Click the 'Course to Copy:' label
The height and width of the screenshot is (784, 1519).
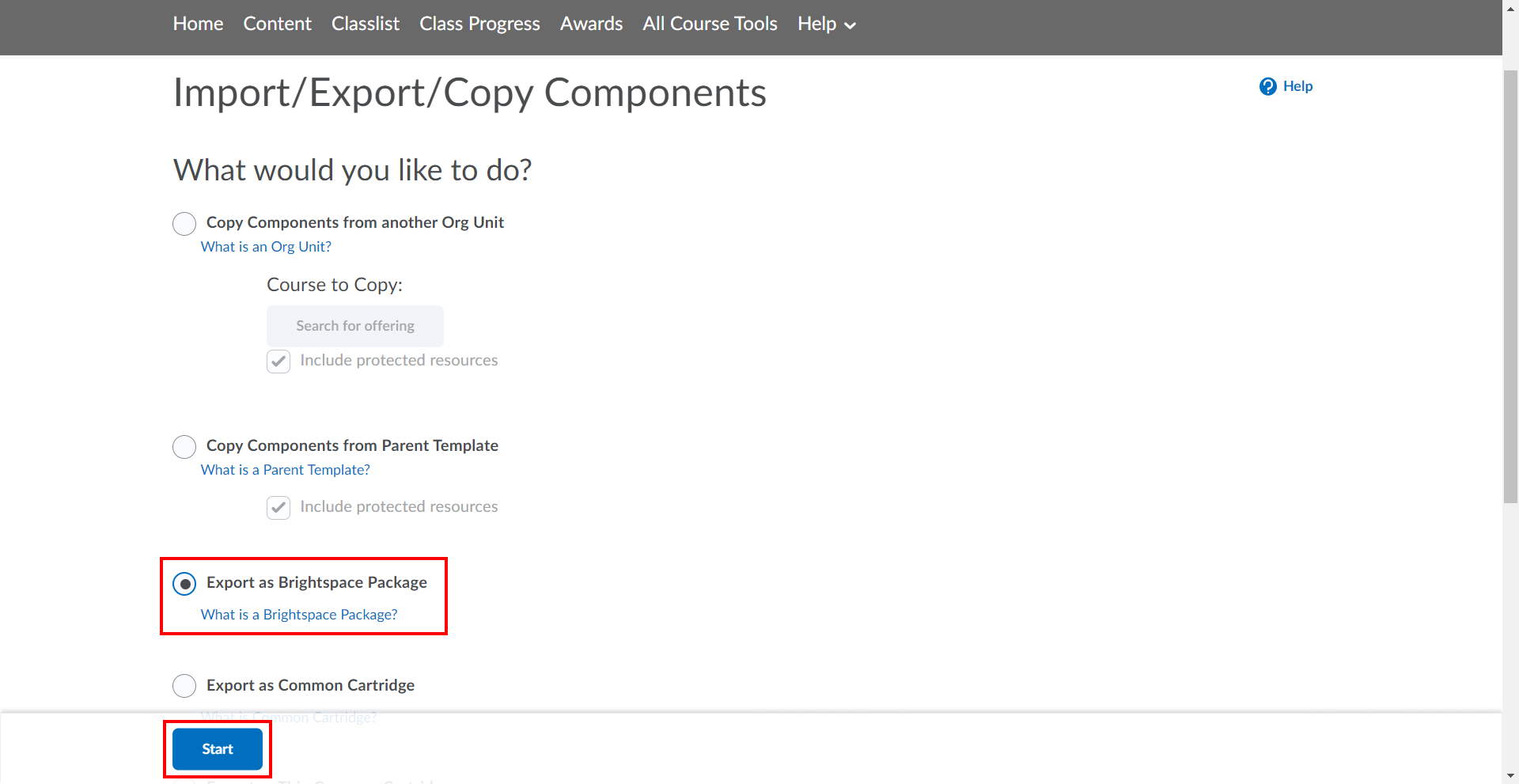(x=335, y=285)
